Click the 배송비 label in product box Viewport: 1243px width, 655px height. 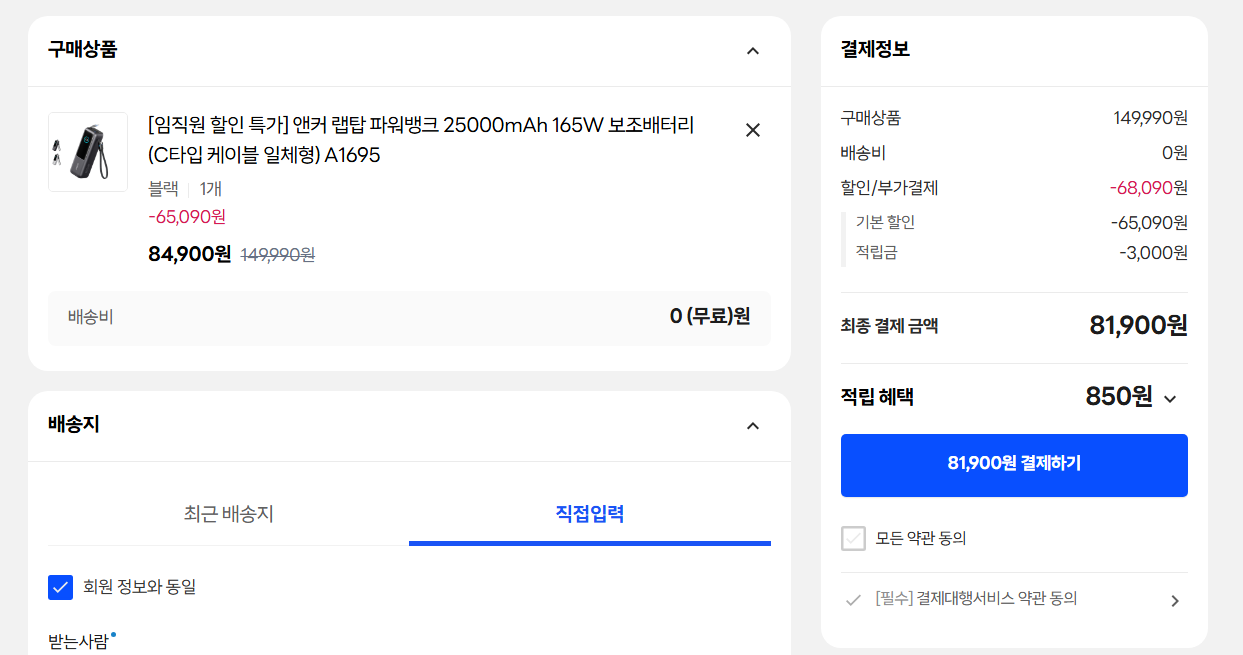[90, 318]
